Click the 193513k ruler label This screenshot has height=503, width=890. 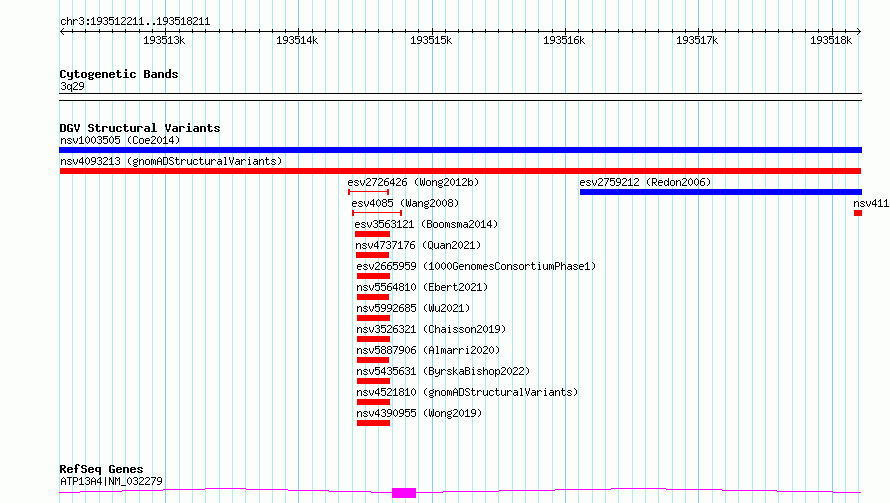164,41
